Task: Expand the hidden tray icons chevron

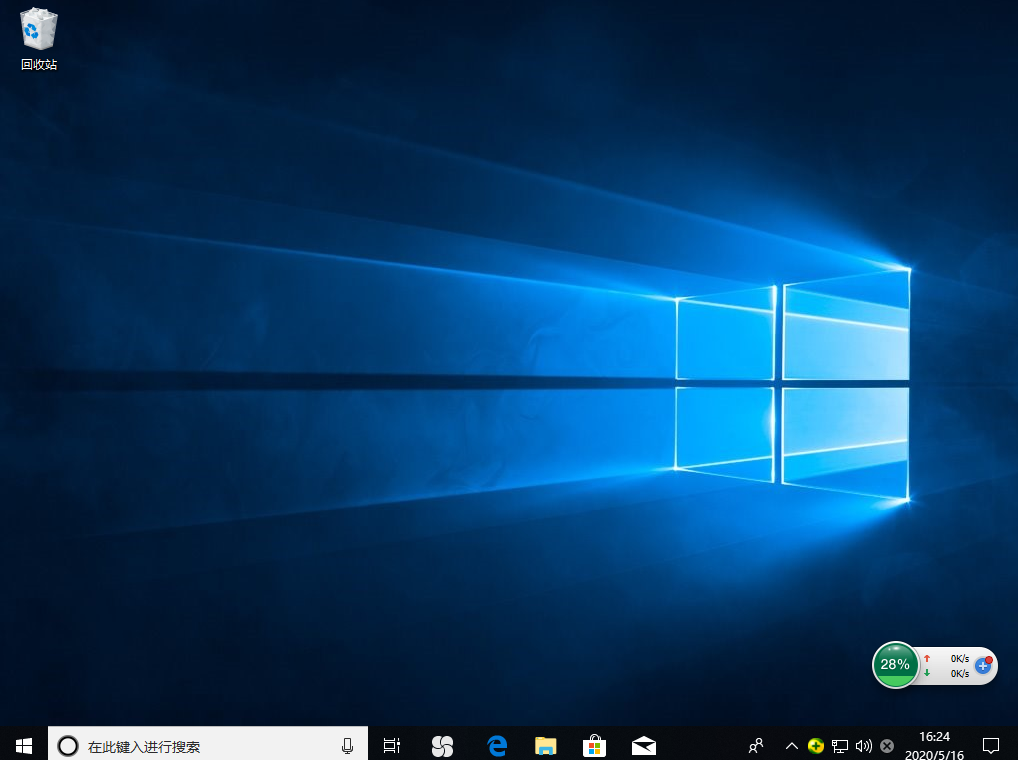Action: [x=791, y=745]
